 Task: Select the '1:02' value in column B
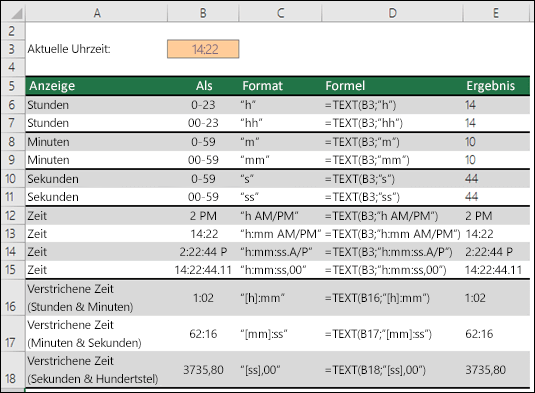[x=203, y=298]
